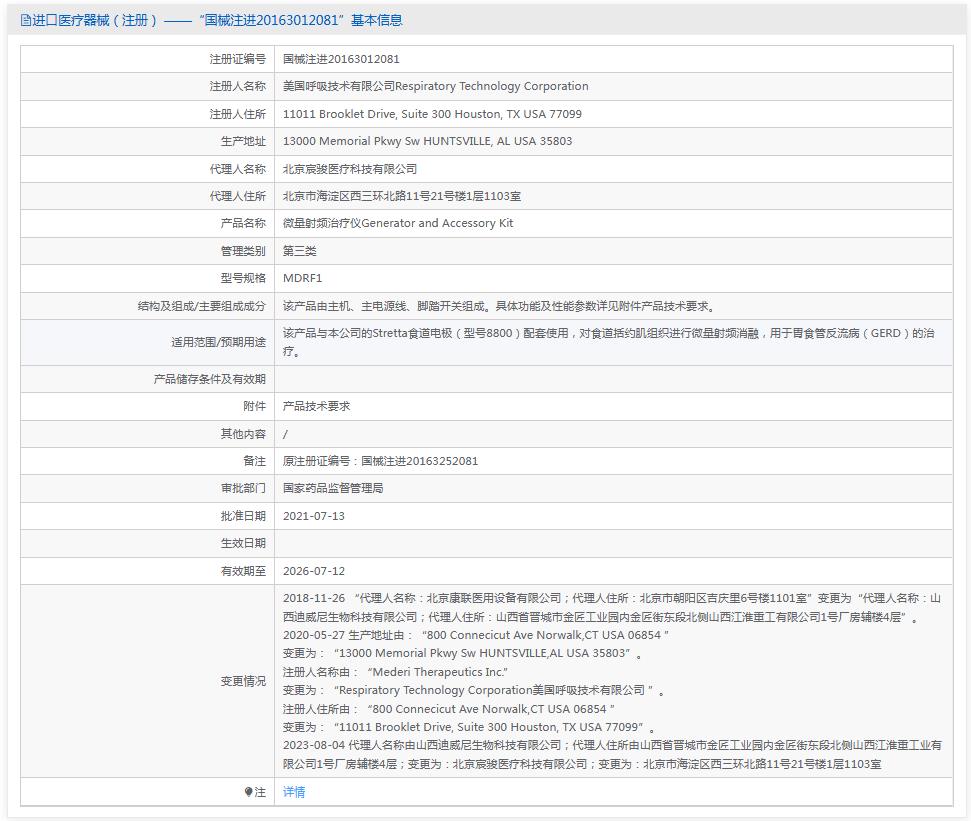Click the line 注册人名称由 Mederi Therapeutics Inc.
971x821 pixels.
tap(395, 672)
